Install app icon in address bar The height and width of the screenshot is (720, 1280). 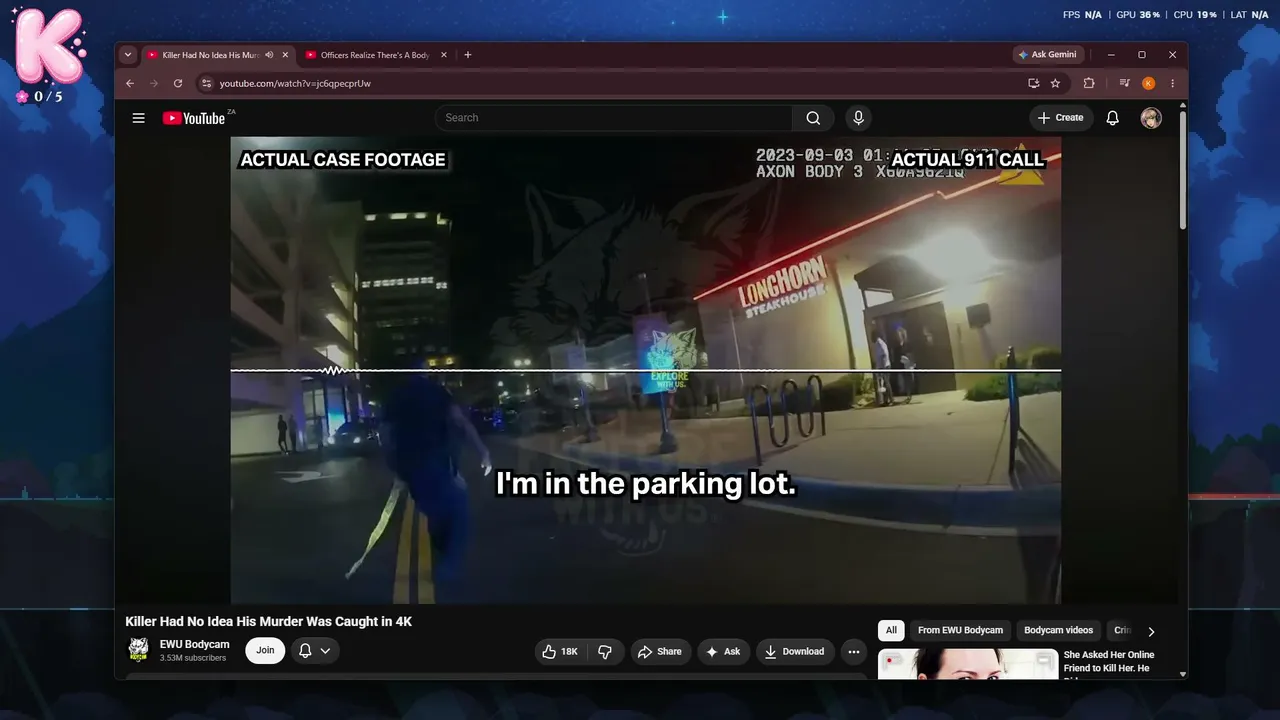click(1033, 84)
